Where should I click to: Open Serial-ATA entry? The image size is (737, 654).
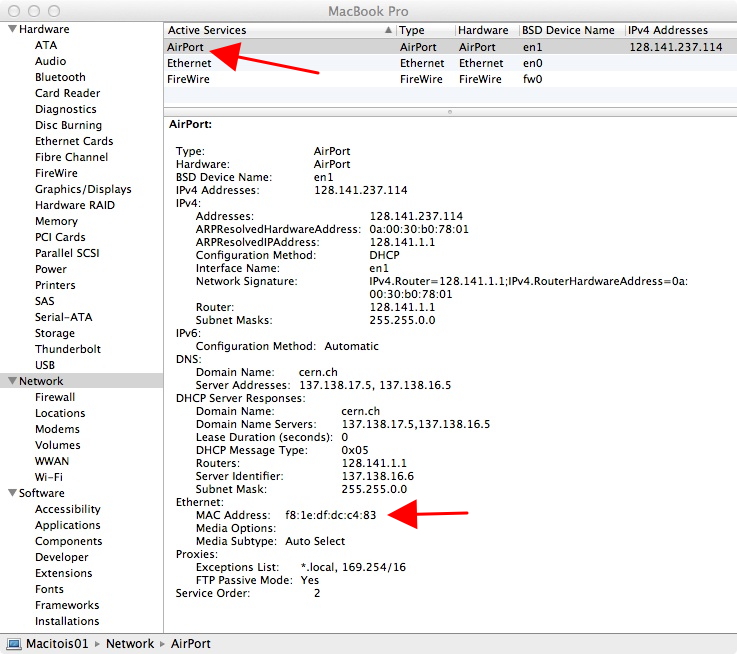click(x=63, y=317)
